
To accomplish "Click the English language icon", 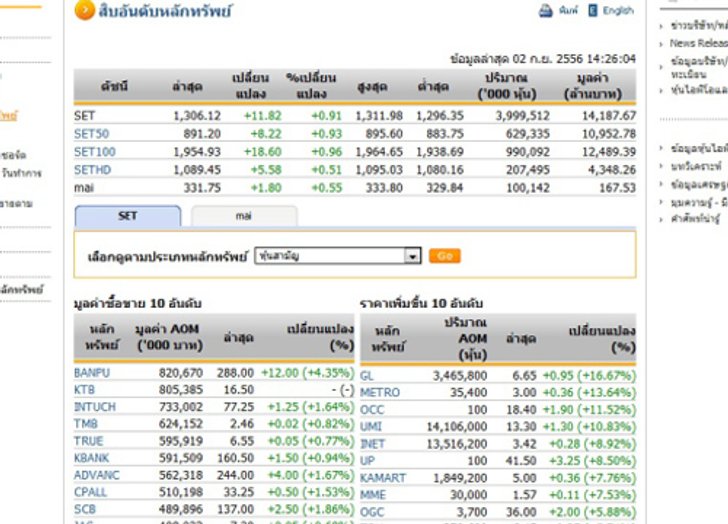I will pyautogui.click(x=593, y=10).
